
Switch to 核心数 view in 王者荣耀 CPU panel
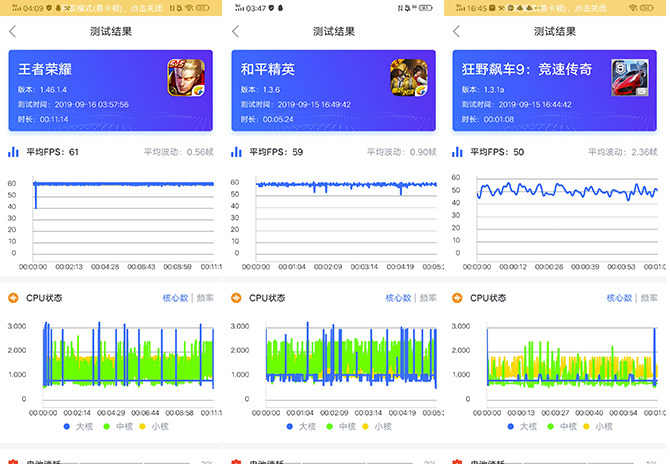click(x=175, y=298)
